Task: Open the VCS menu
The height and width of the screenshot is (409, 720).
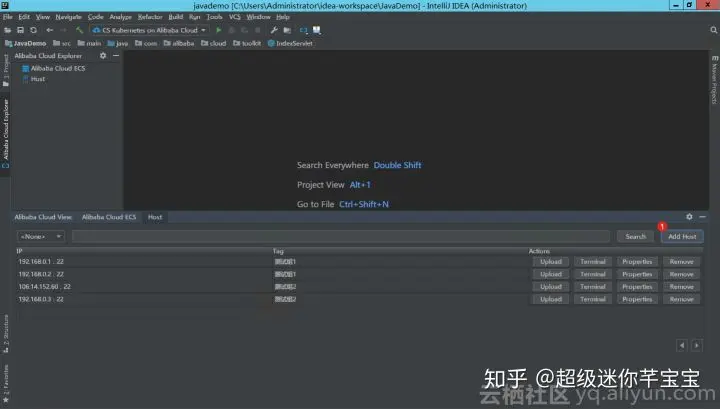Action: pos(235,17)
